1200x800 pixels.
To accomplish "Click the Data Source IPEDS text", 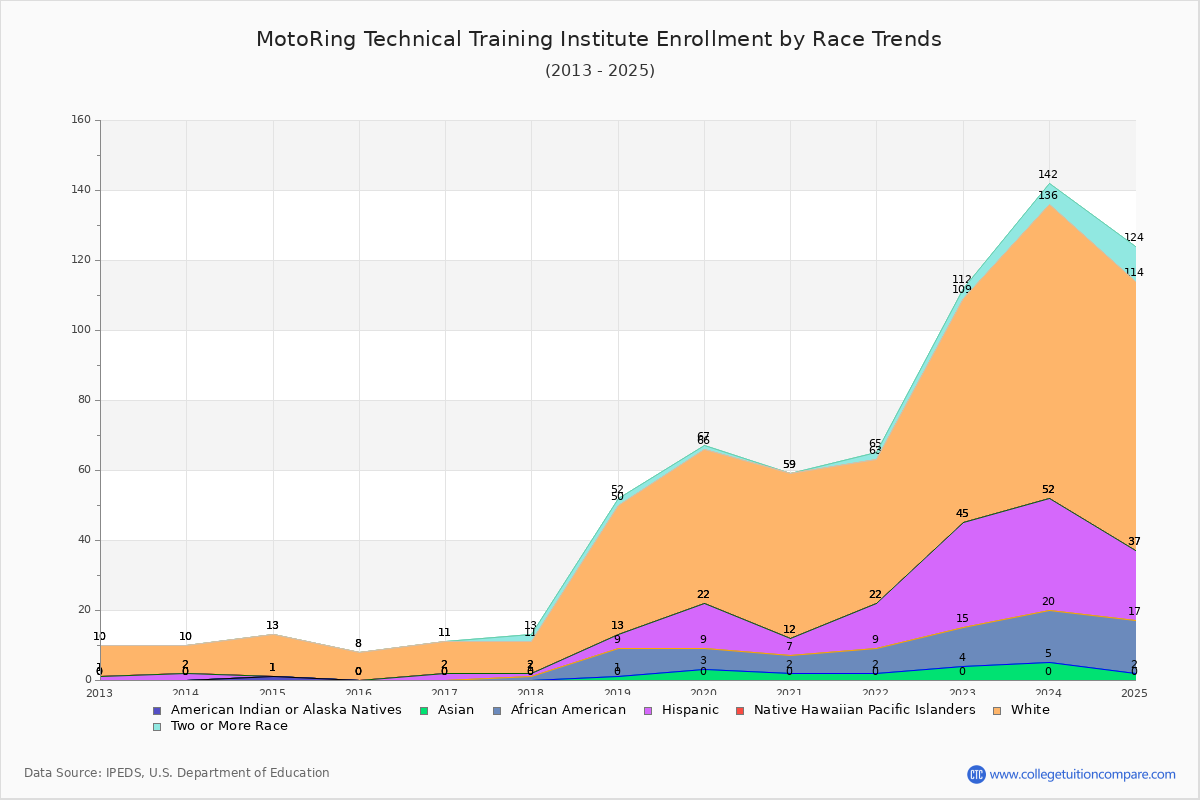I will point(177,773).
